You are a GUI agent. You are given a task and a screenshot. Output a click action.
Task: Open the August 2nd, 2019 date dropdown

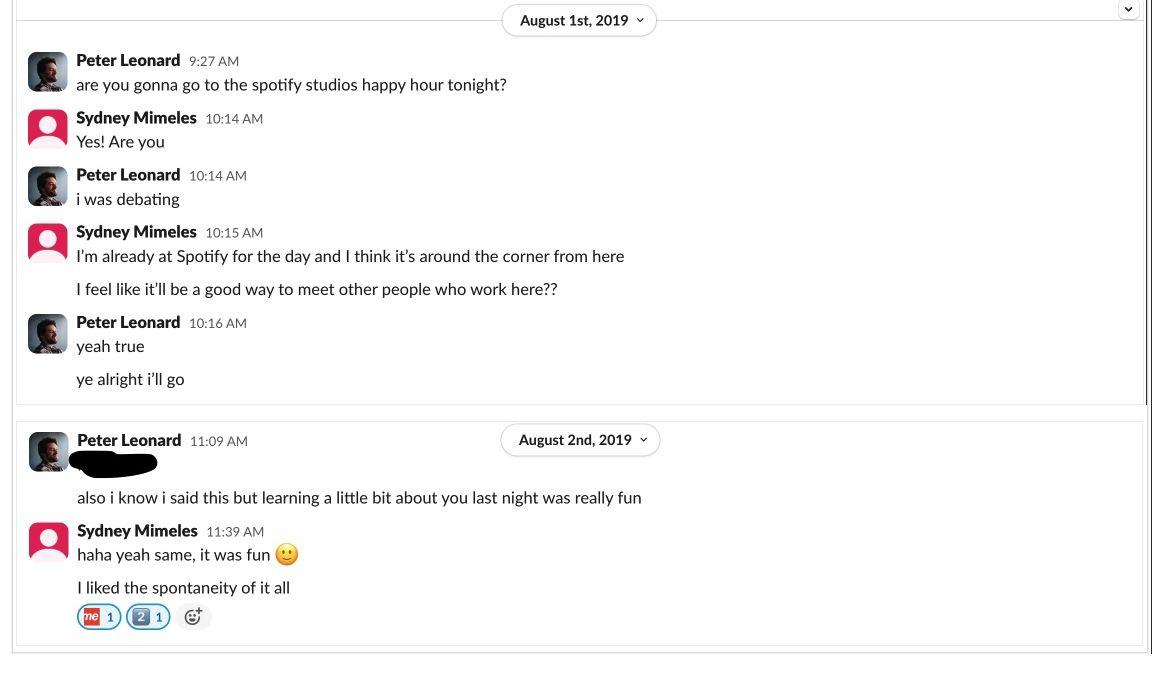(580, 440)
